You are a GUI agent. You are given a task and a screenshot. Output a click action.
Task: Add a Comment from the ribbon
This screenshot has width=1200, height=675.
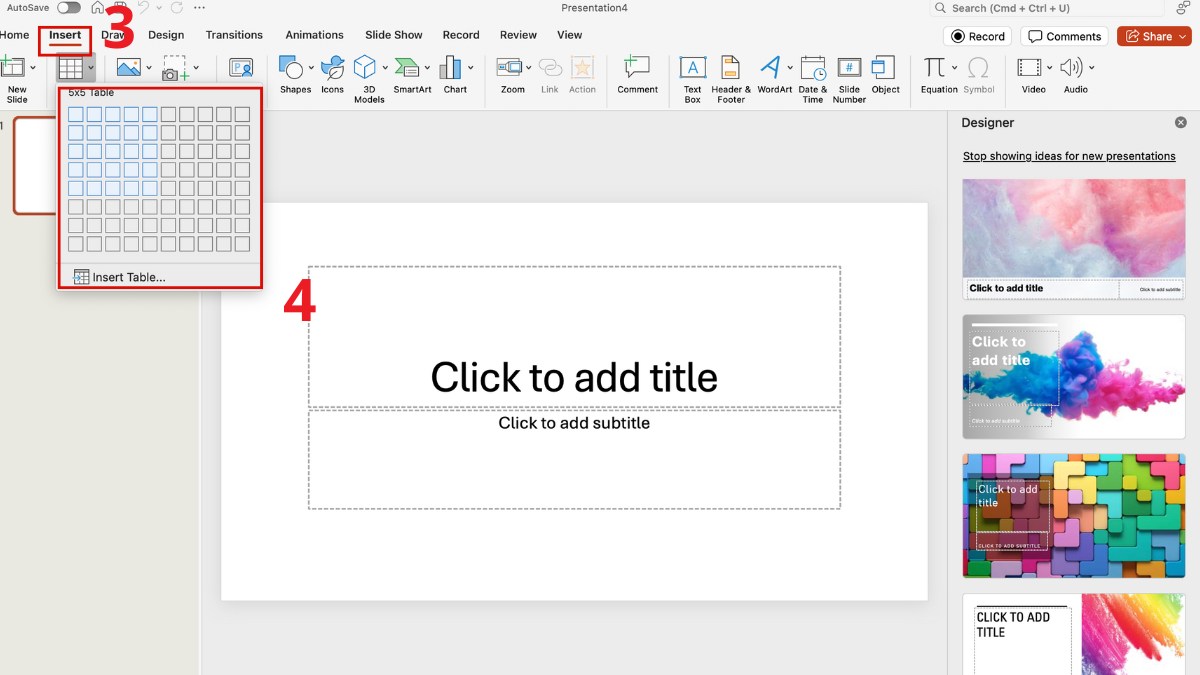(636, 68)
